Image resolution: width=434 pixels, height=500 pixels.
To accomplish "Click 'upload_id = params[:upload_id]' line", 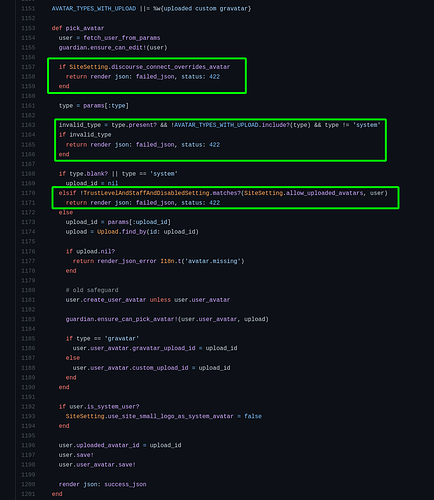I will pyautogui.click(x=118, y=222).
